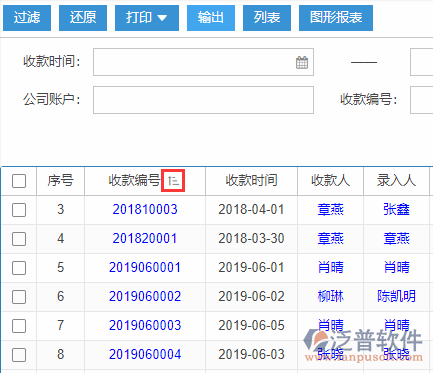Focus the 收款时间 start date field

pyautogui.click(x=203, y=62)
